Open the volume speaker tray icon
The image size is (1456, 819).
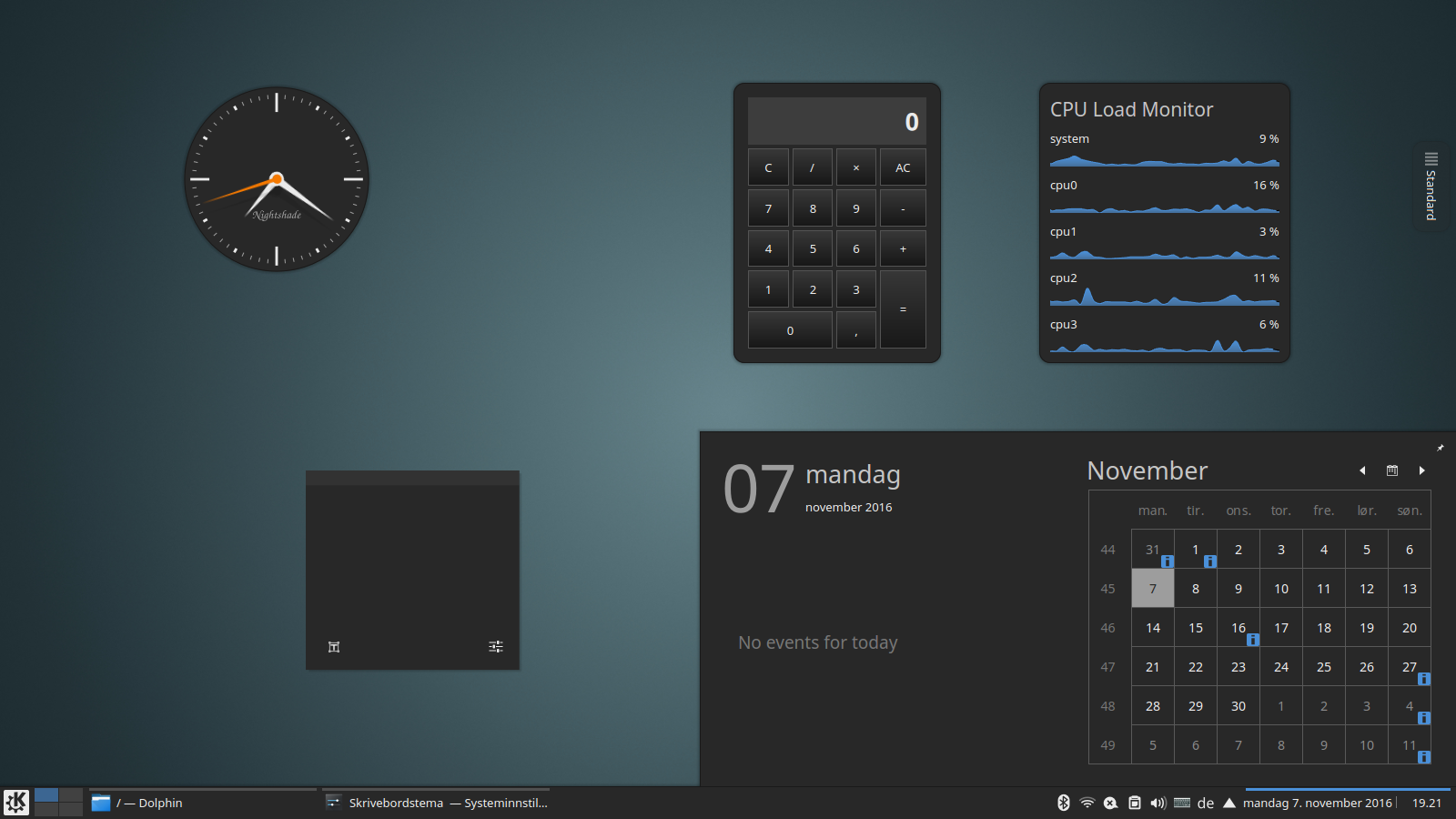(1158, 803)
